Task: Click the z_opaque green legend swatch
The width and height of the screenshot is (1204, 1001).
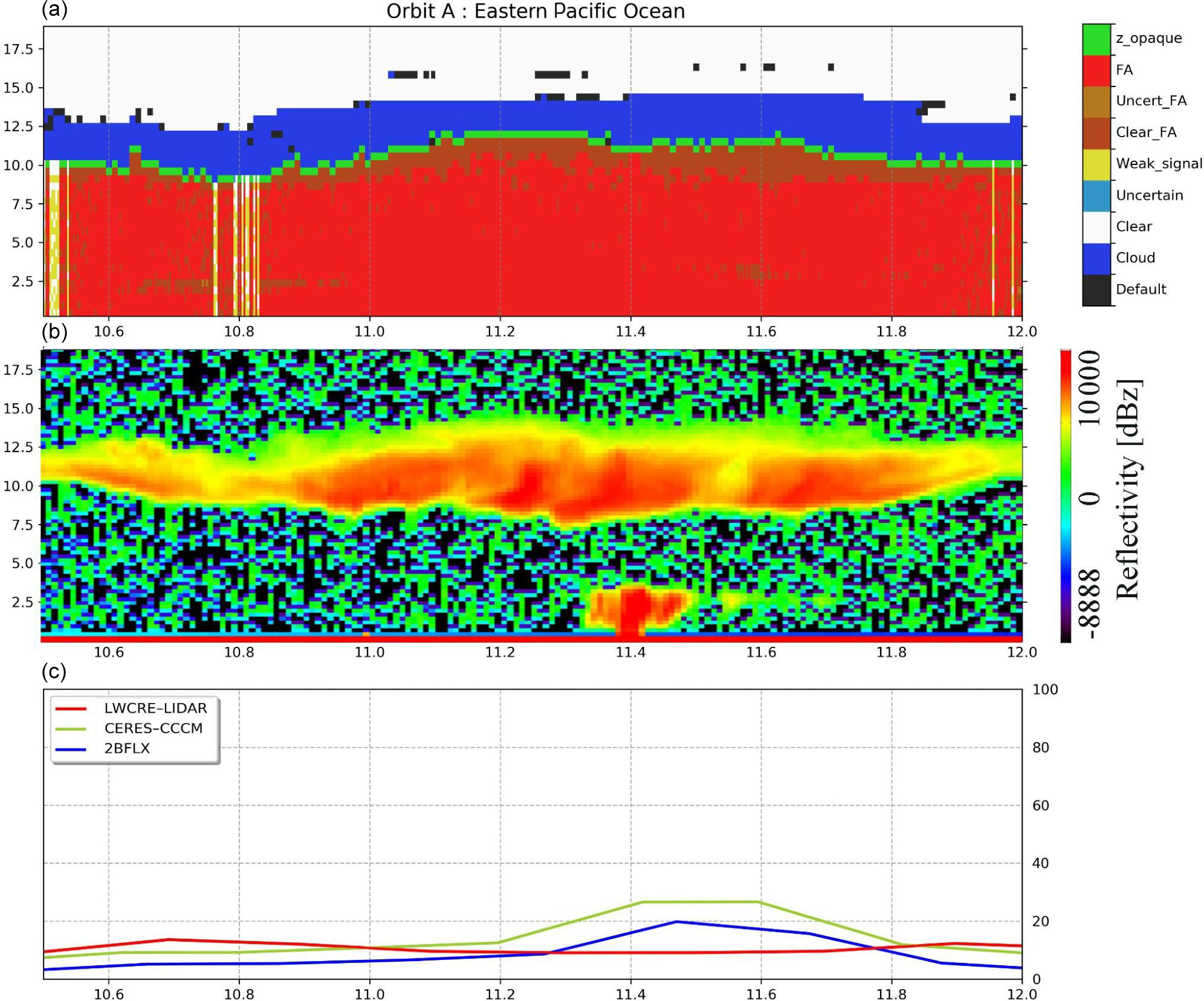Action: (1096, 39)
